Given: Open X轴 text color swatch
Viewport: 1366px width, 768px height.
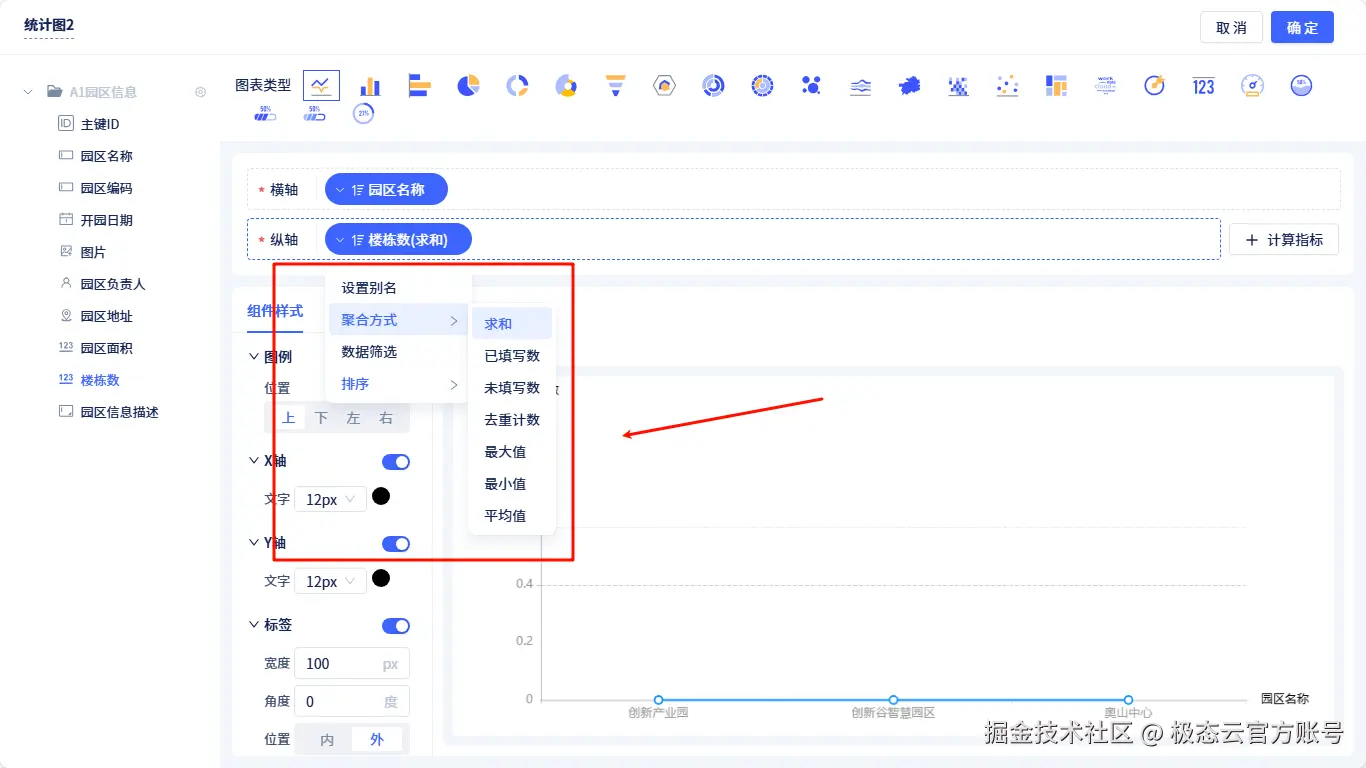Looking at the screenshot, I should (381, 496).
